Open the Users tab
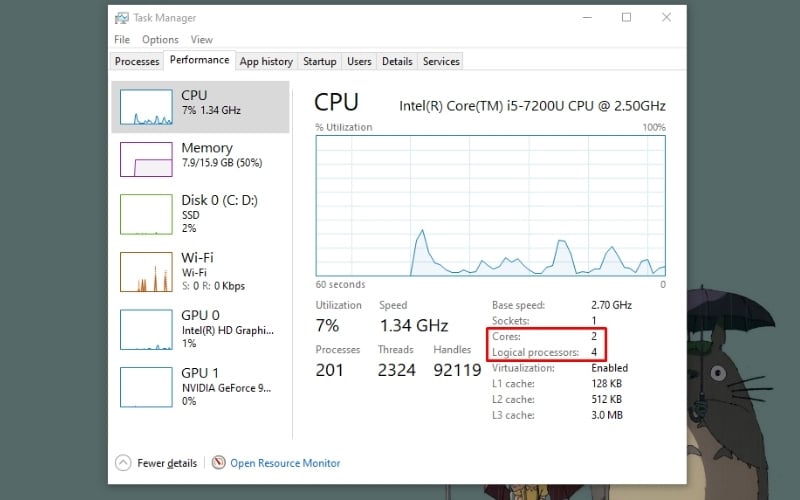This screenshot has width=800, height=500. [x=359, y=61]
